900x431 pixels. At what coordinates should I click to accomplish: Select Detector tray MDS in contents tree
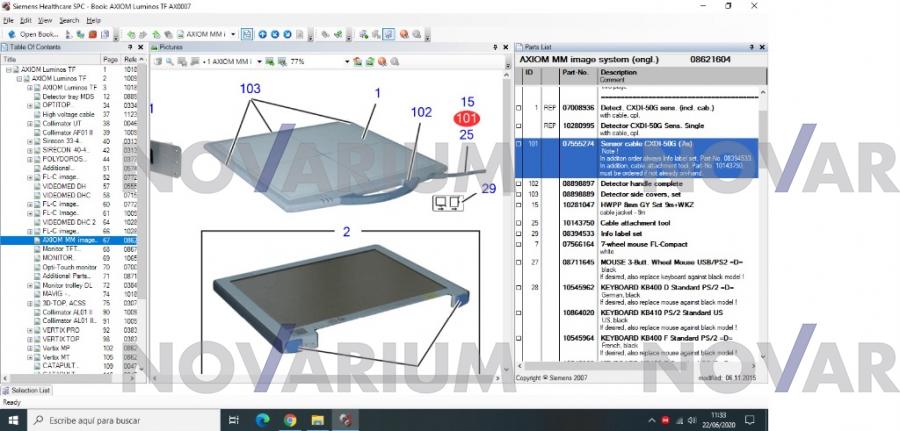pyautogui.click(x=68, y=96)
